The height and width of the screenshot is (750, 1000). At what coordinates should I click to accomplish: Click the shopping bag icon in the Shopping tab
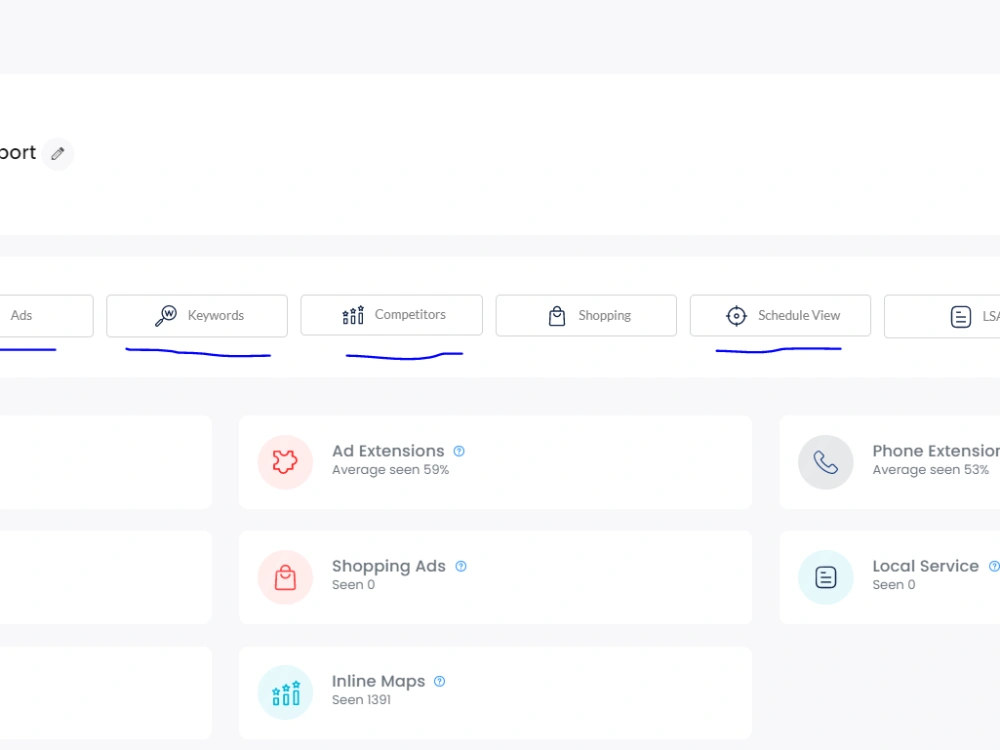click(x=557, y=316)
